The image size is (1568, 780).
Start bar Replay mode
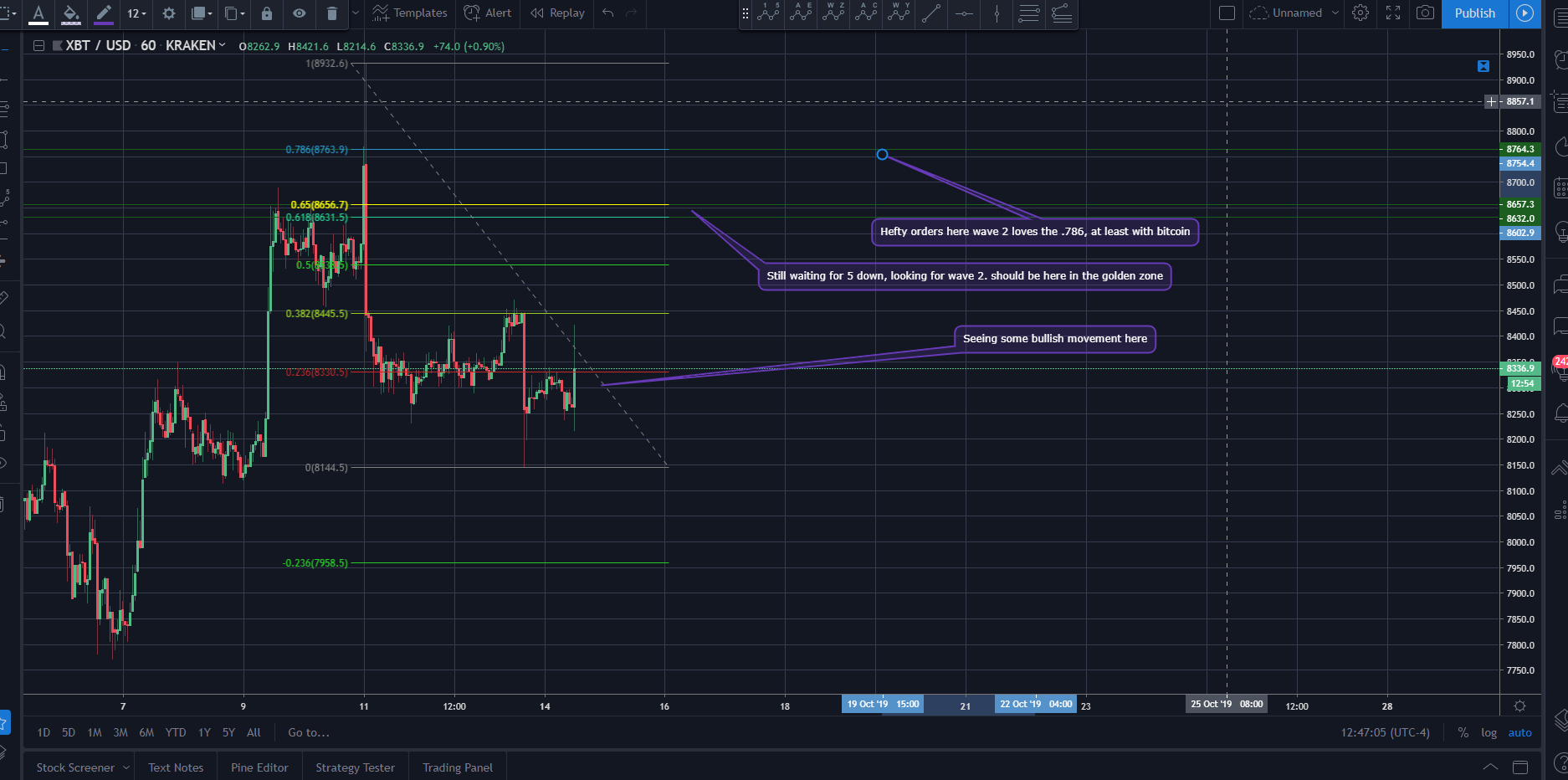(x=557, y=13)
